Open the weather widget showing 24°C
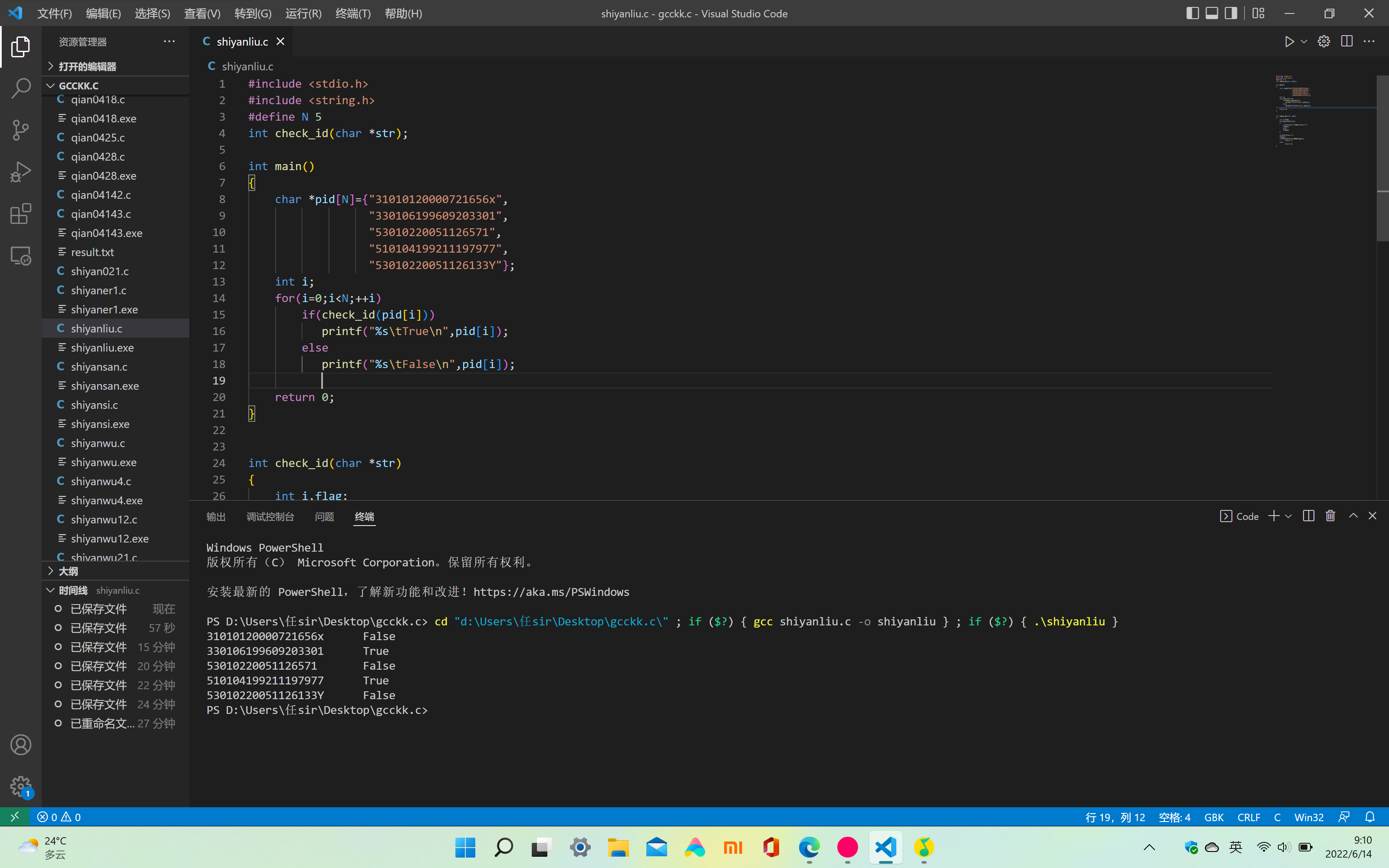The image size is (1389, 868). [x=43, y=847]
